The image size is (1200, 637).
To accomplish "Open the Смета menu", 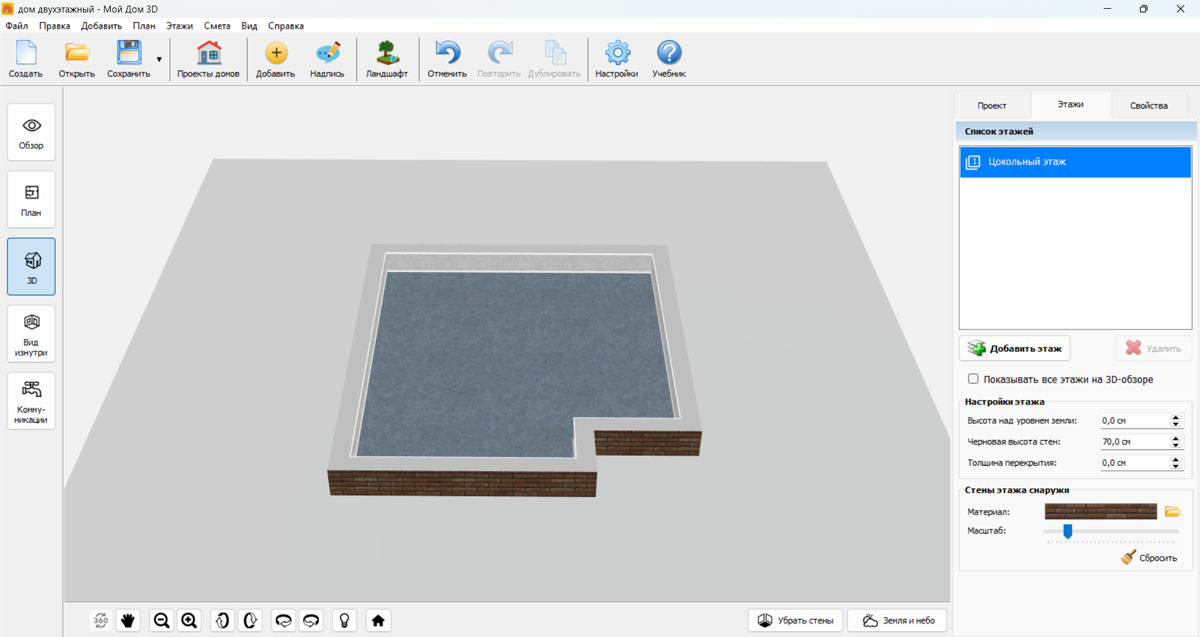I will click(x=217, y=25).
